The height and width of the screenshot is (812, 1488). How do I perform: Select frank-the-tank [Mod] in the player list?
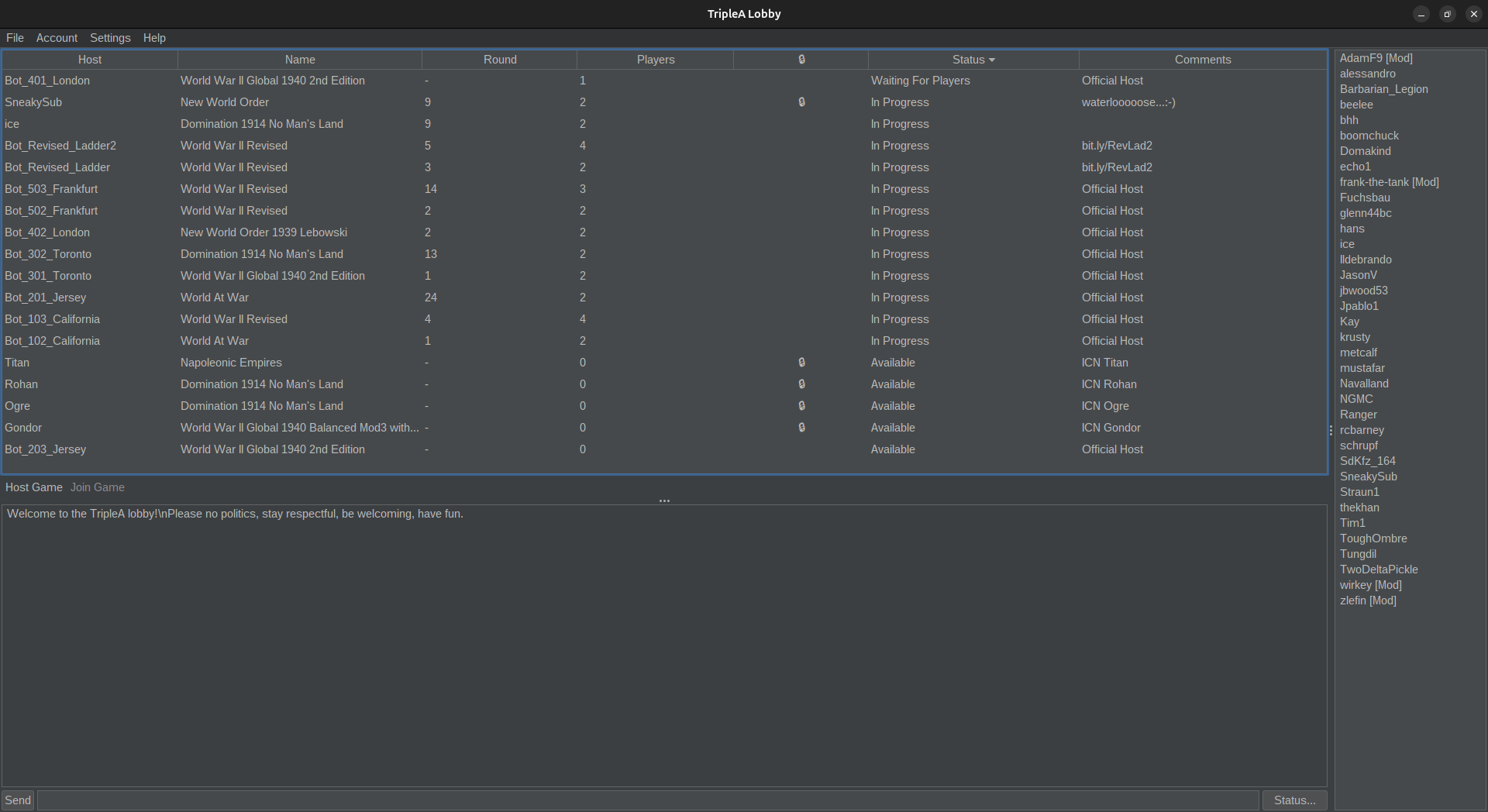tap(1390, 182)
